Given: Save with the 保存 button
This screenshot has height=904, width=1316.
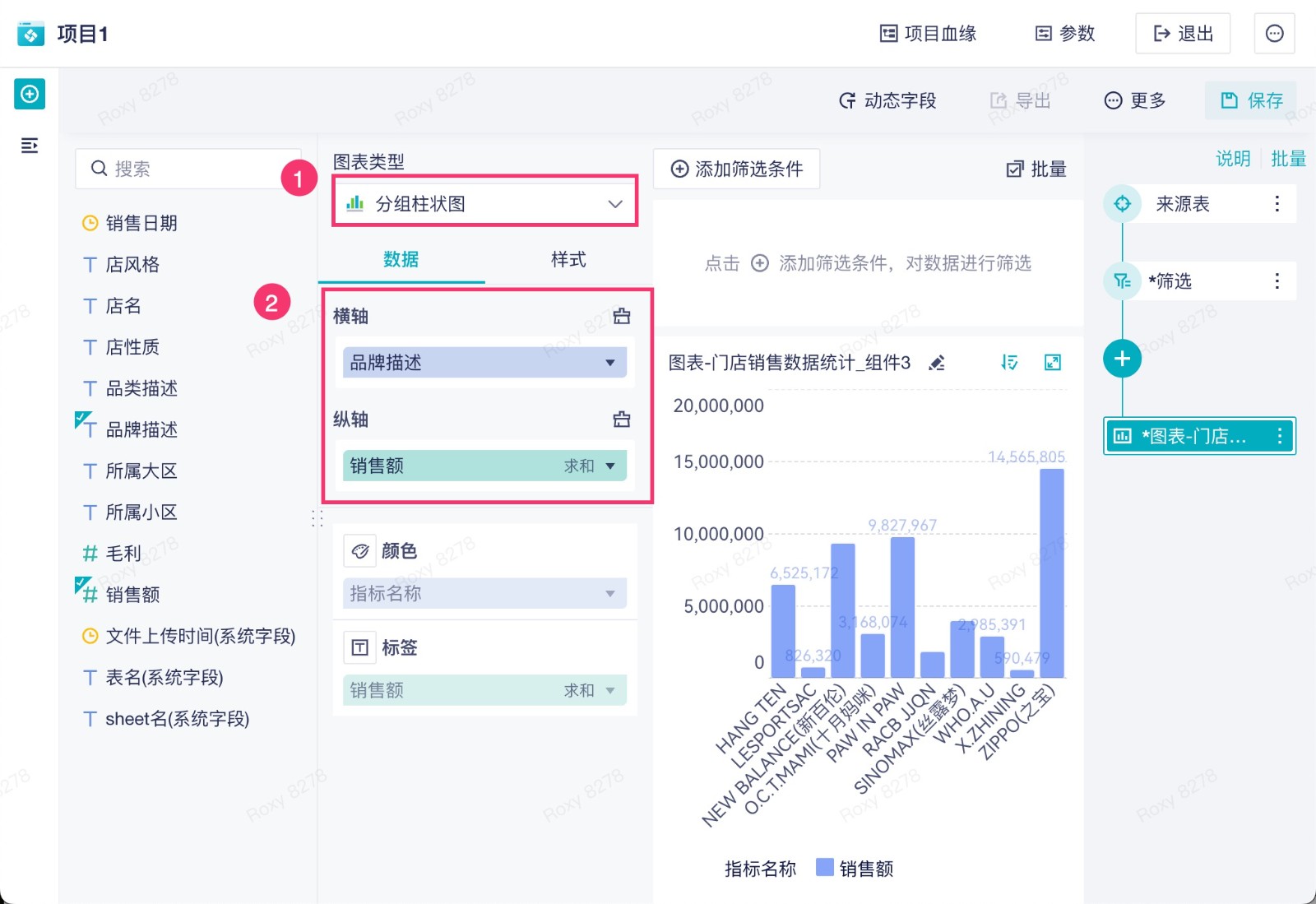Looking at the screenshot, I should [x=1251, y=100].
